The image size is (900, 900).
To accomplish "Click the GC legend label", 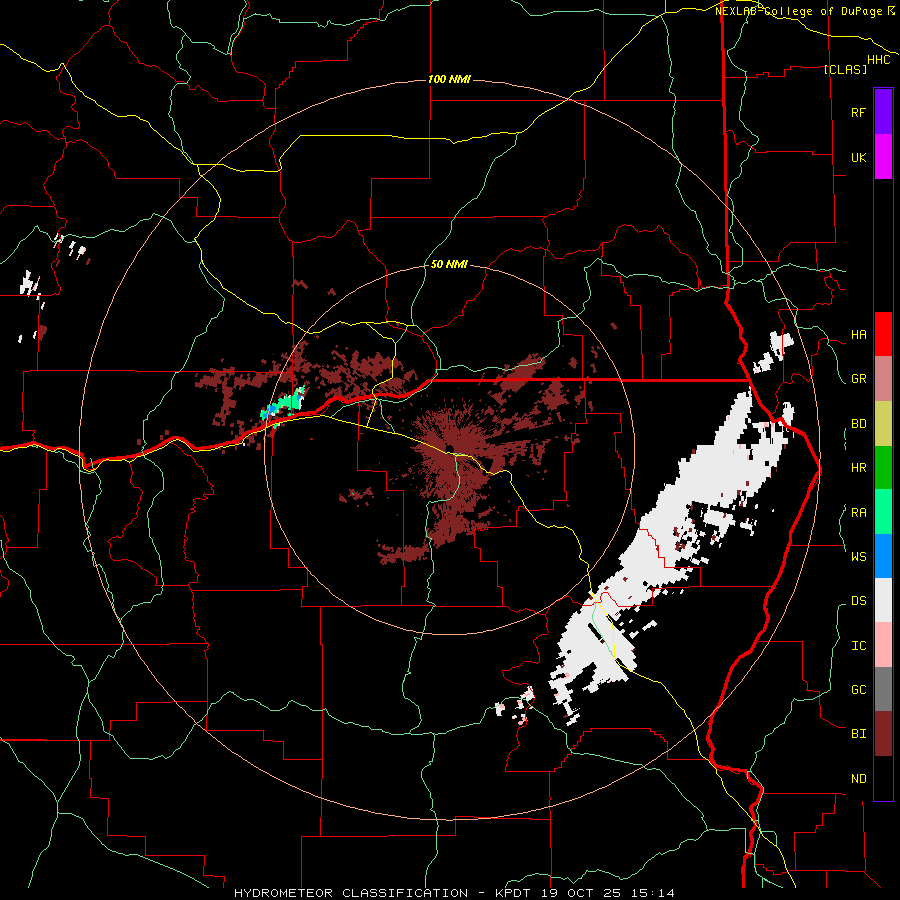I will [x=858, y=689].
